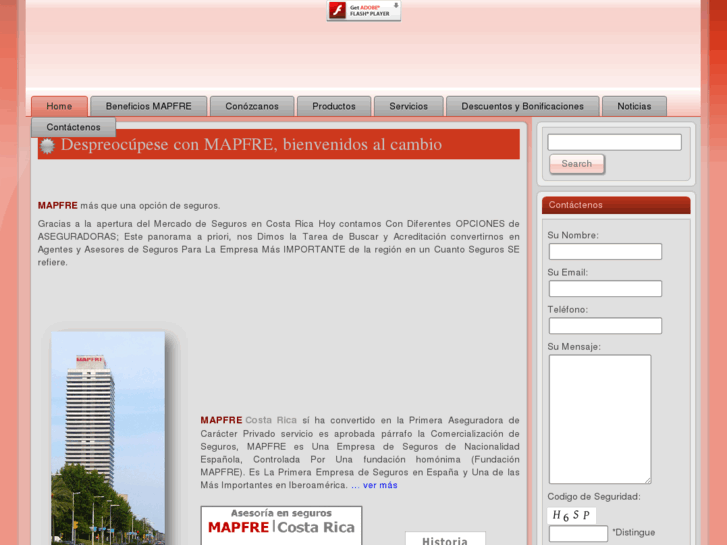Select the Productos menu tab
This screenshot has height=545, width=727.
point(334,106)
